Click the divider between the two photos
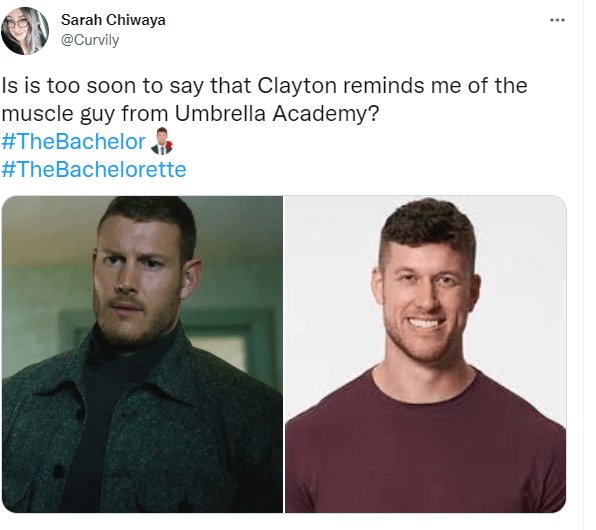 [284, 354]
